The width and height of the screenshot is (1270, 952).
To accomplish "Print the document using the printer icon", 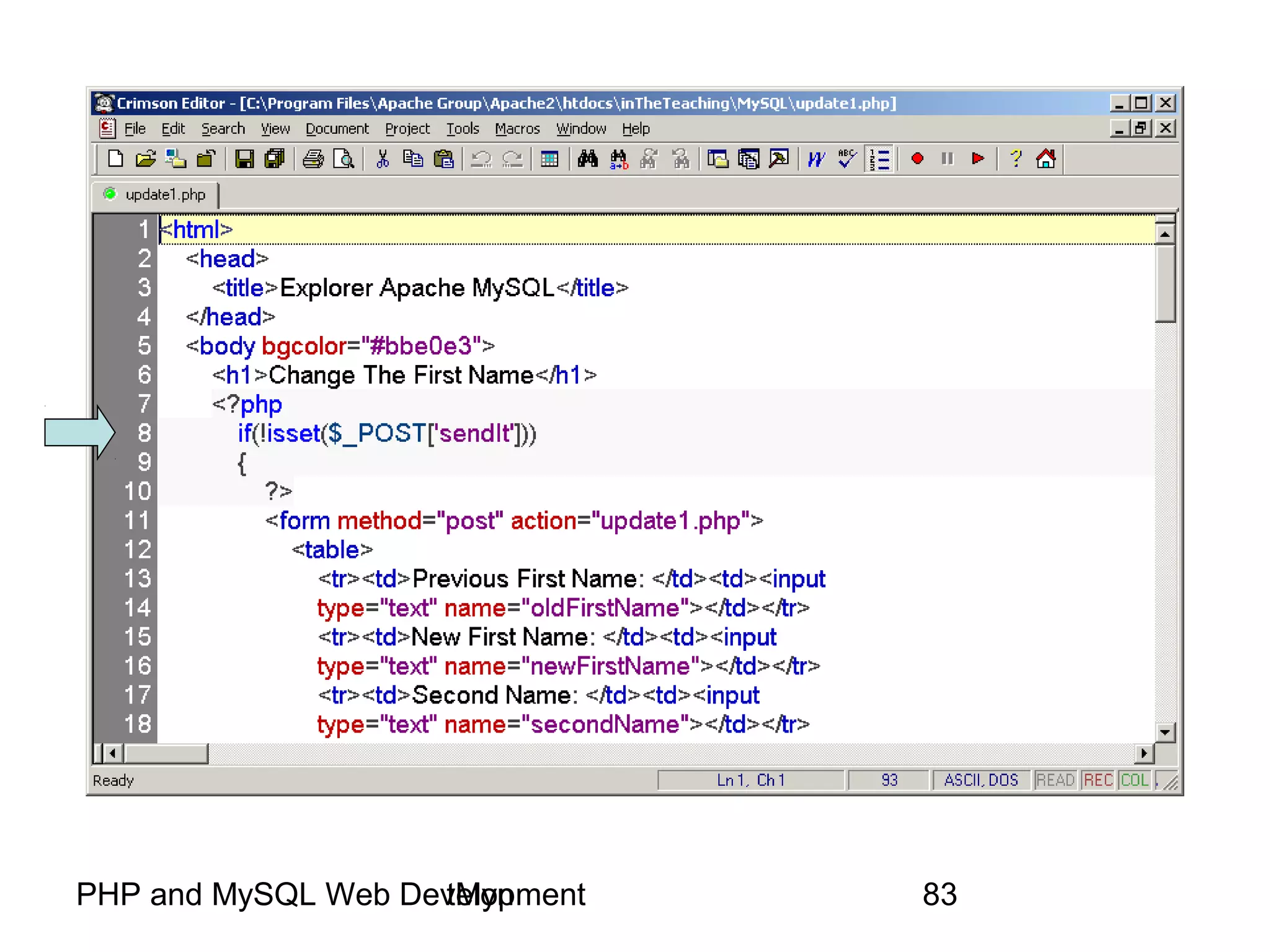I will tap(313, 159).
